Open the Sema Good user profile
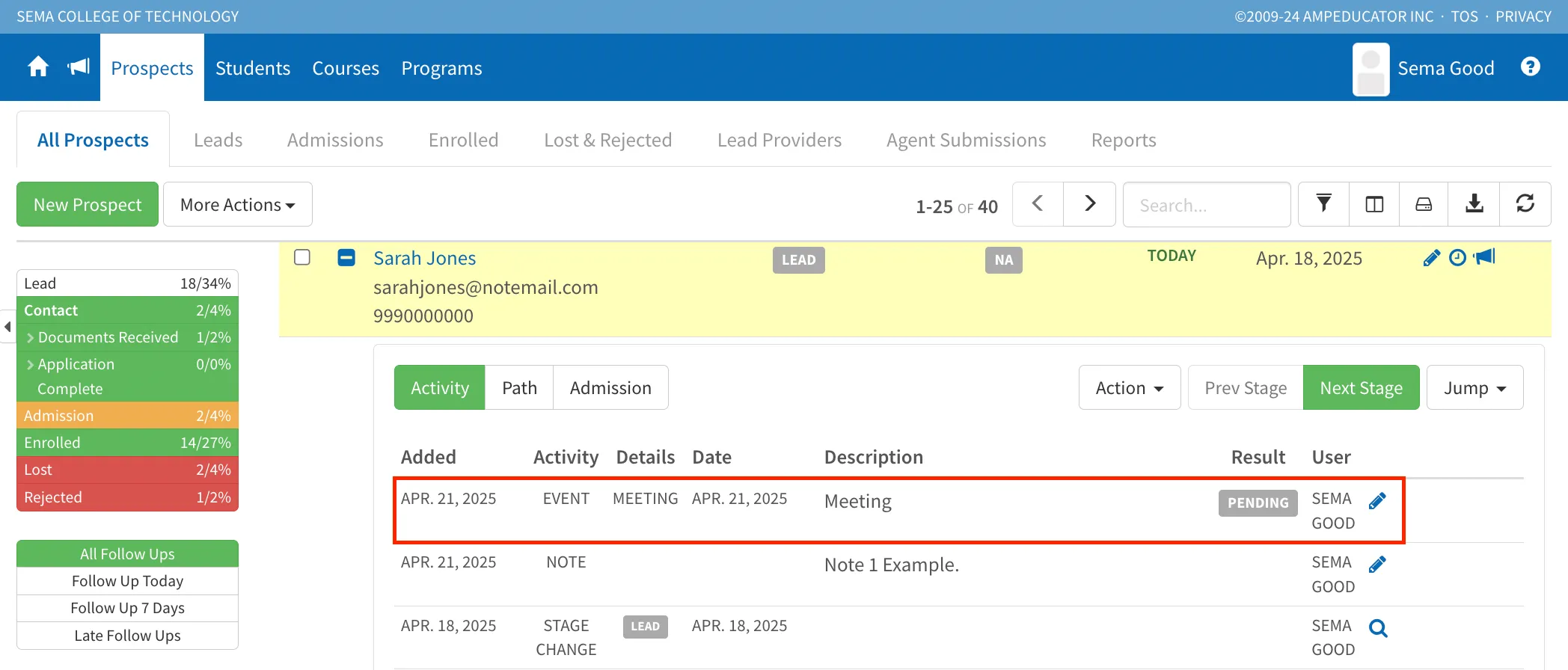The height and width of the screenshot is (670, 1568). 1424,69
